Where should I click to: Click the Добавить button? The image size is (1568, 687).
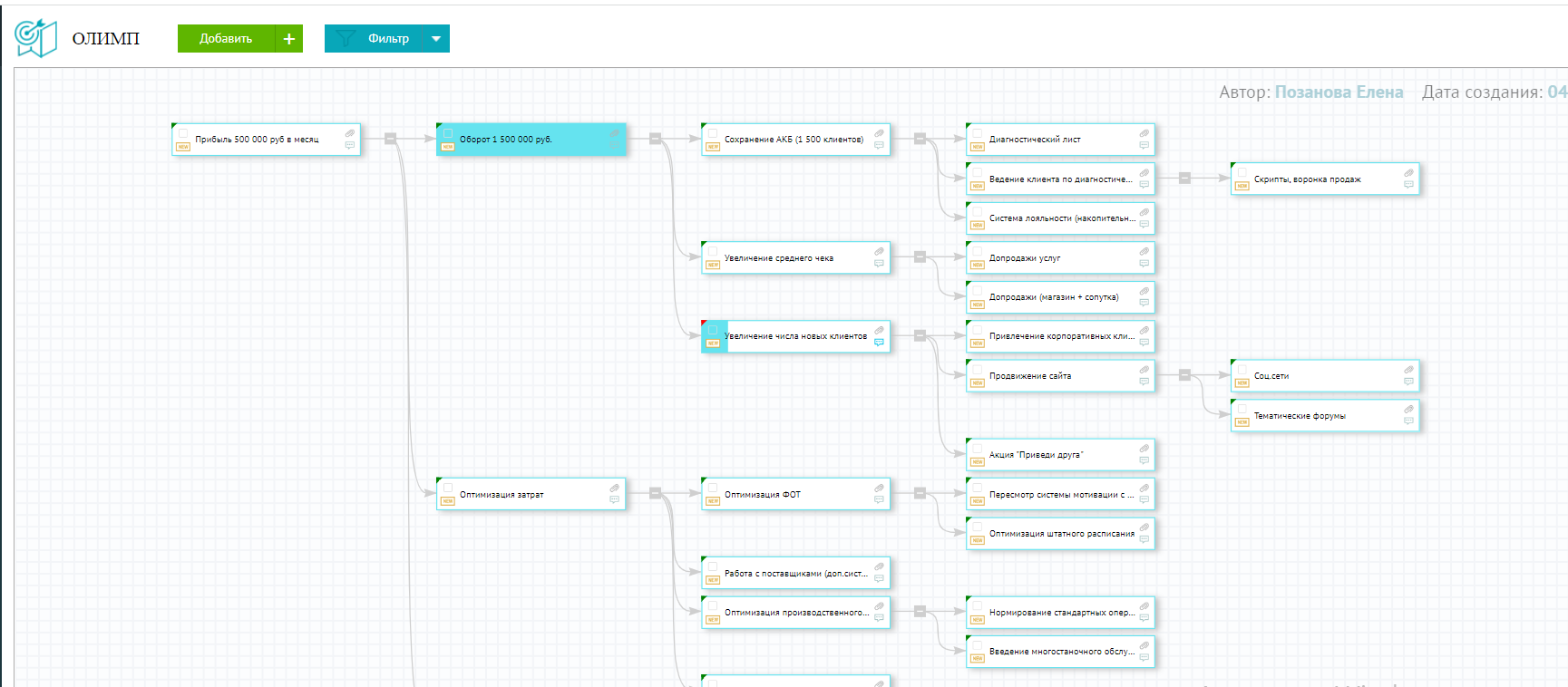[x=226, y=38]
